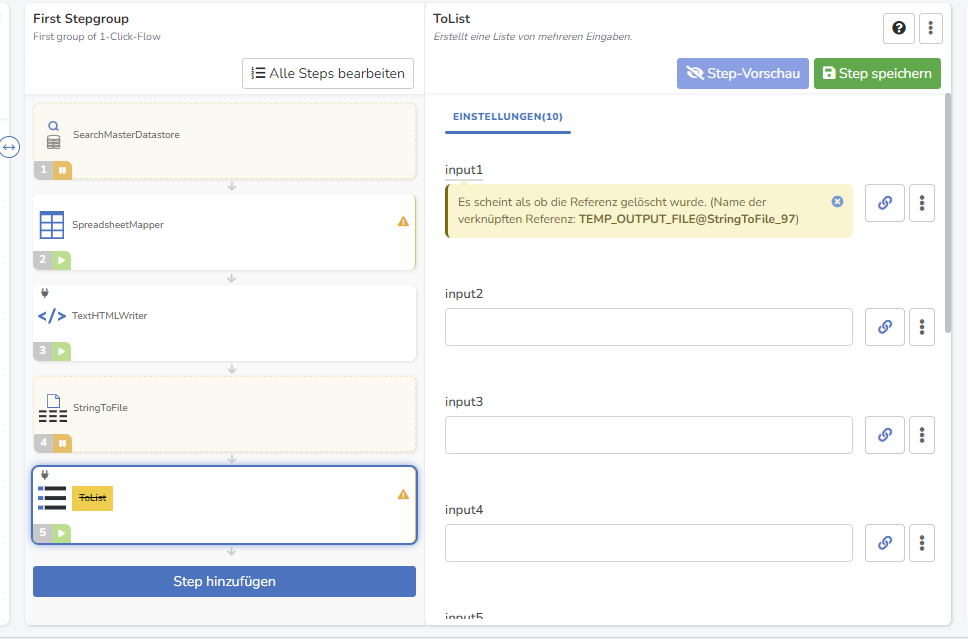Click the panel resize arrows icon
Image resolution: width=968 pixels, height=639 pixels.
click(9, 147)
